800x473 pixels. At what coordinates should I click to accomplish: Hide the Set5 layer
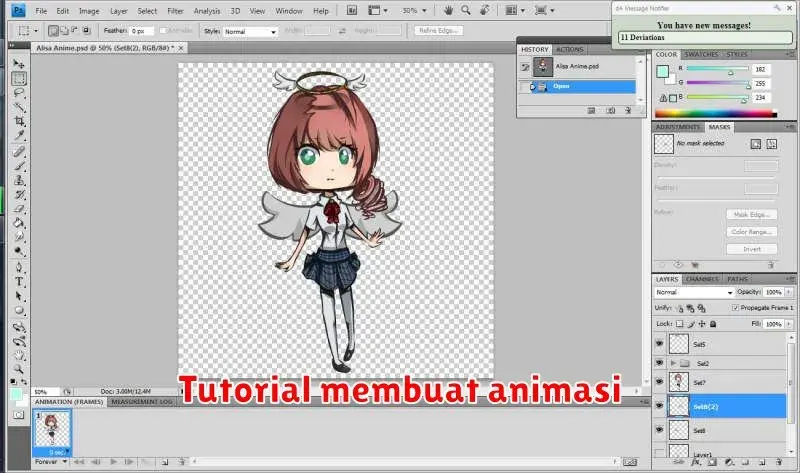pyautogui.click(x=659, y=344)
